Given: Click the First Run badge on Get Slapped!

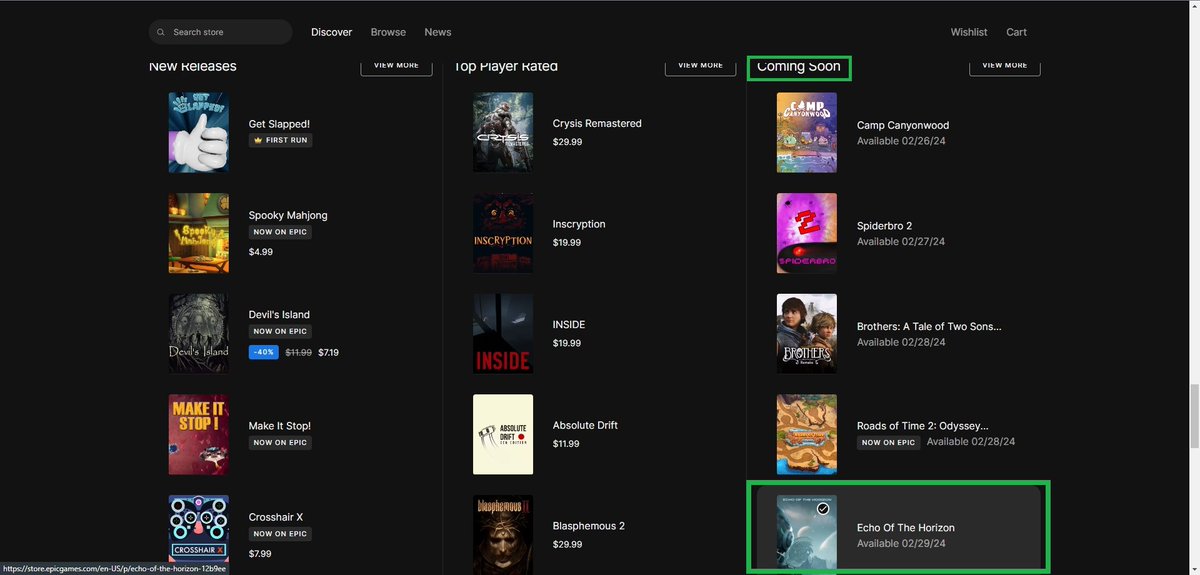Looking at the screenshot, I should [281, 140].
